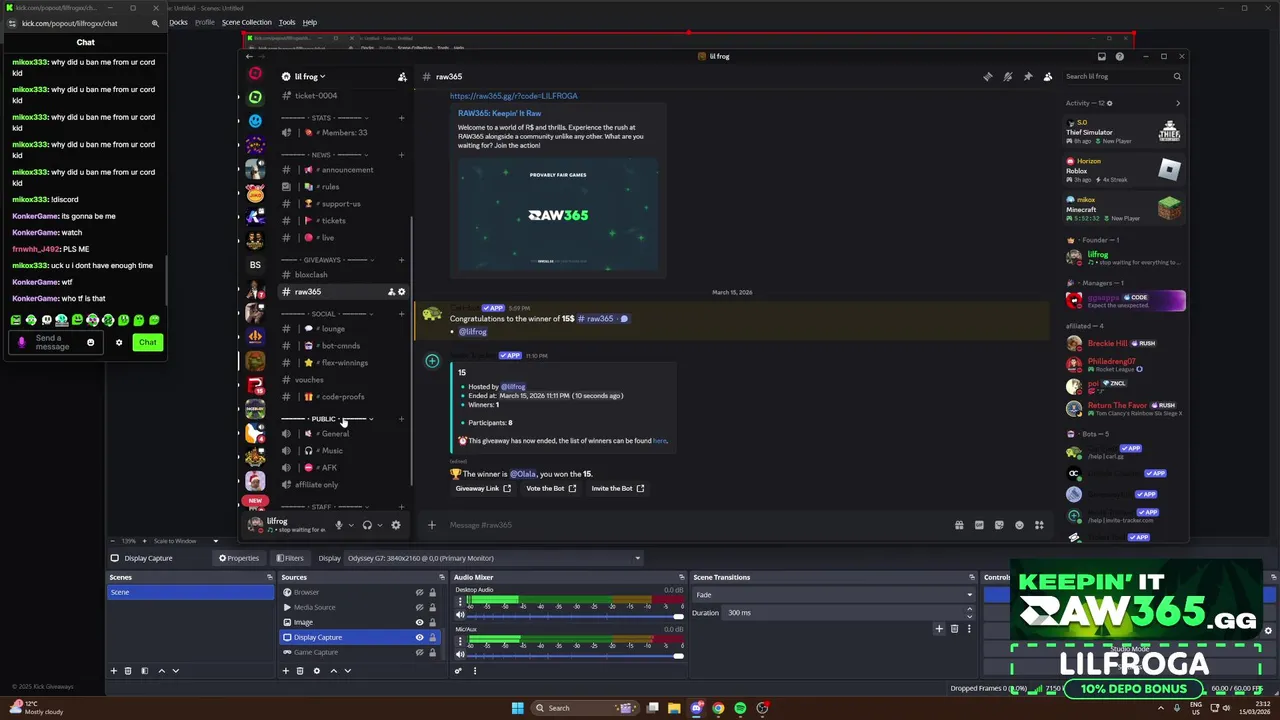Adjust the Mic/Aux volume slider
This screenshot has width=1280, height=720.
tap(576, 655)
